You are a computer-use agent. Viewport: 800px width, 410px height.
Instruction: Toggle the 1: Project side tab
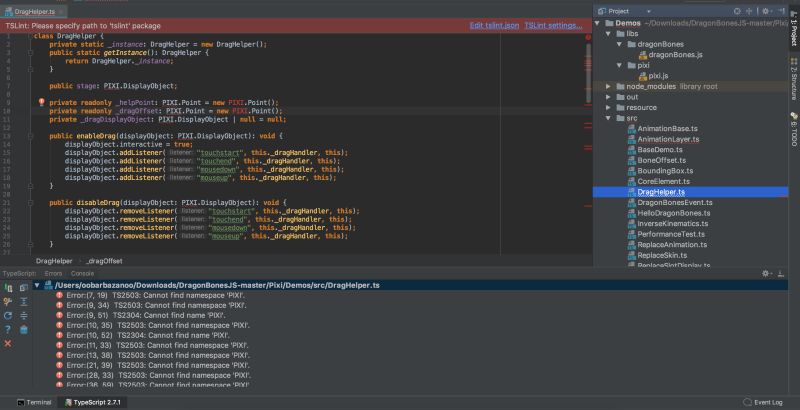[794, 28]
